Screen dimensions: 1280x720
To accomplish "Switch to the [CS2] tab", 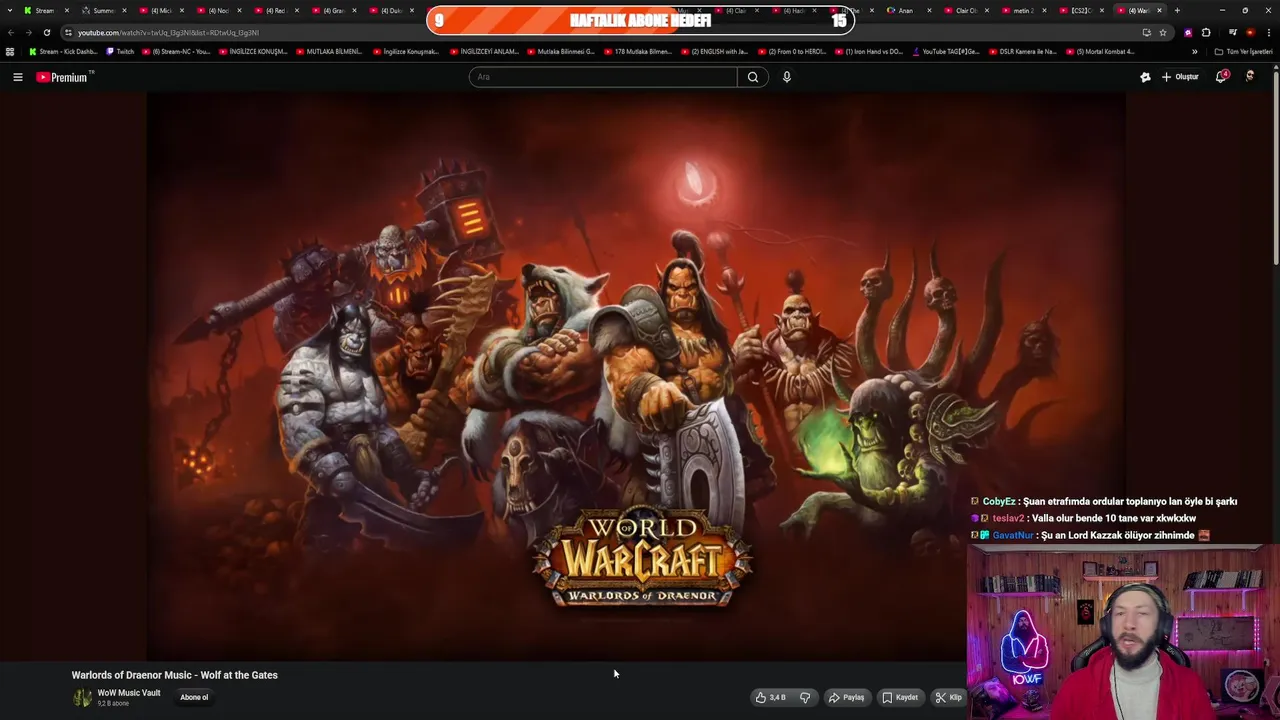I will [x=1079, y=10].
